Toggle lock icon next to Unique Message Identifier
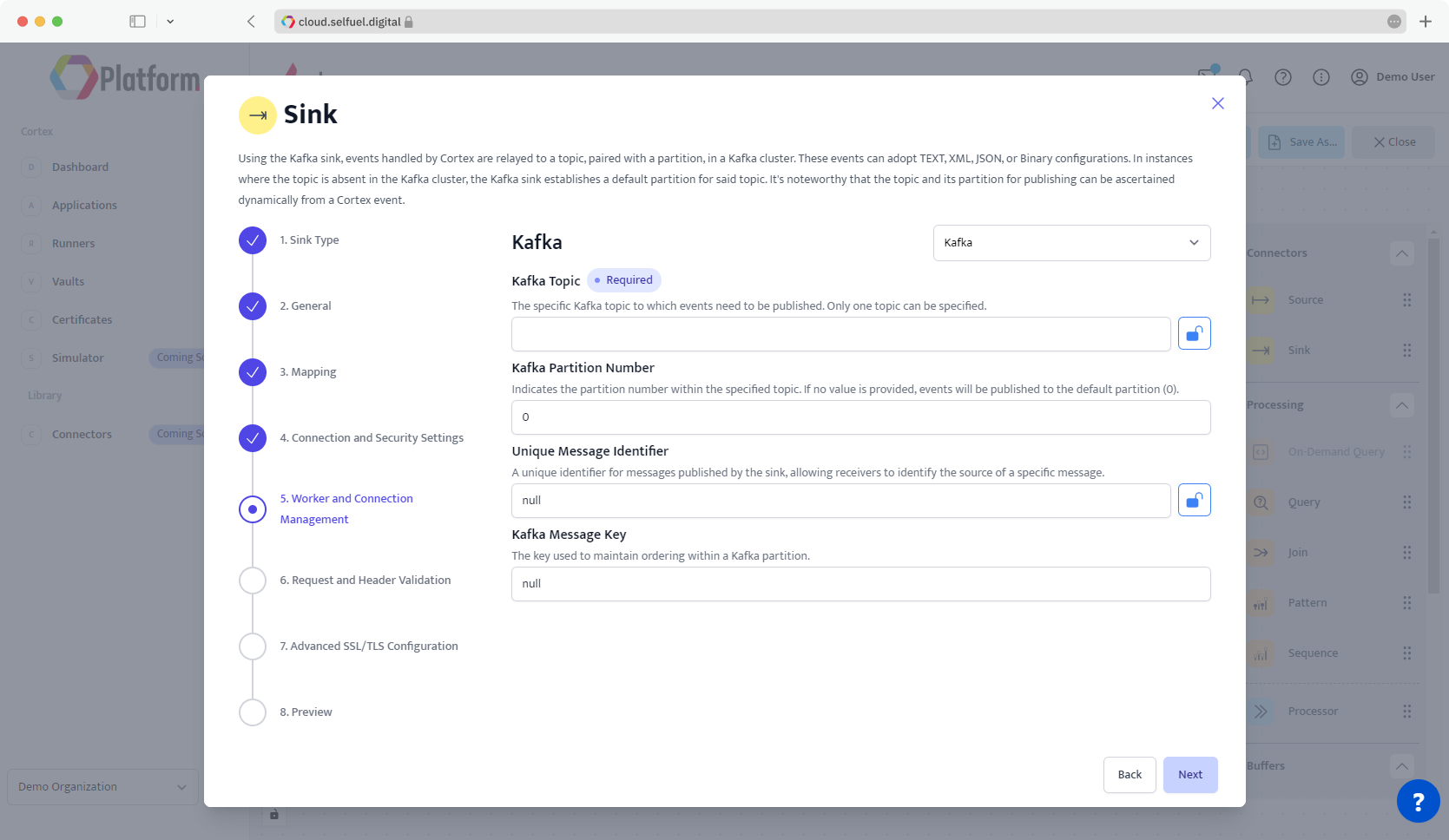1449x840 pixels. (x=1194, y=501)
